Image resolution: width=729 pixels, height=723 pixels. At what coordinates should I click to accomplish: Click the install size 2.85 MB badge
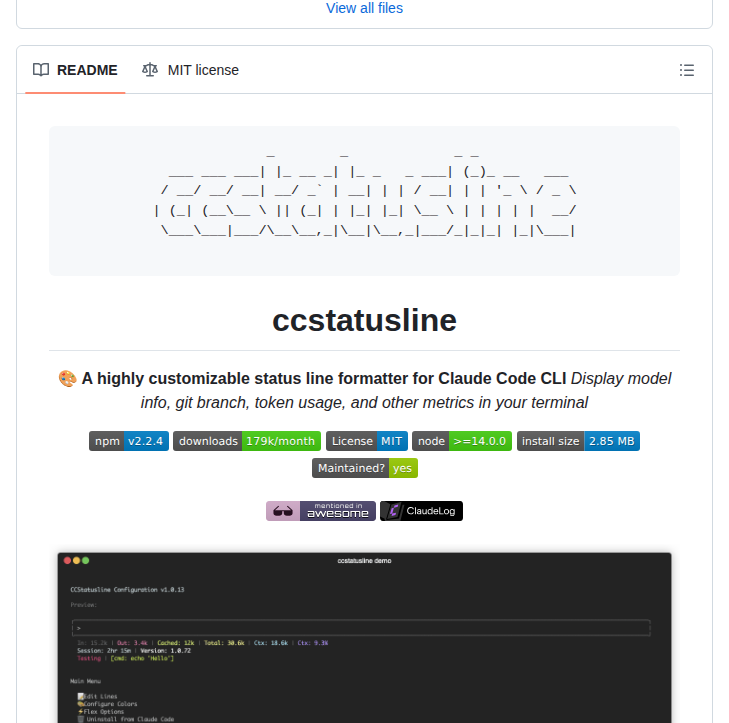coord(578,441)
